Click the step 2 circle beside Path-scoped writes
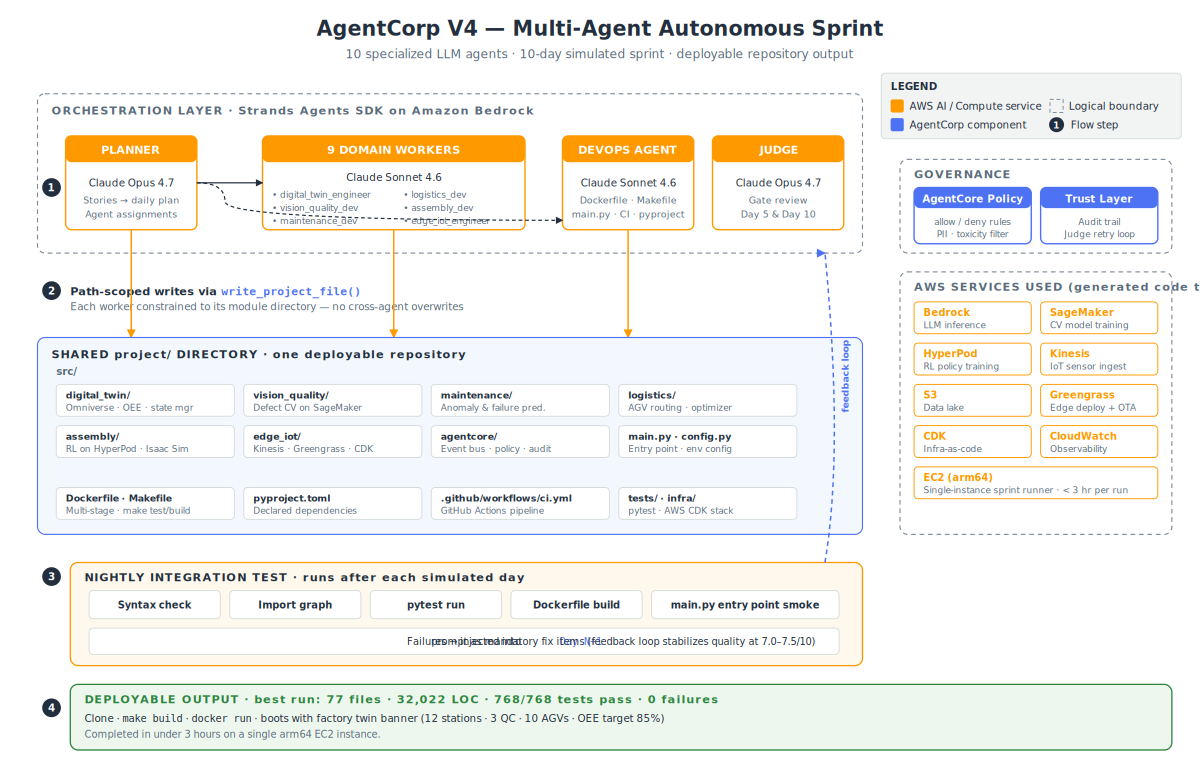Viewport: 1200px width, 769px height. [x=52, y=291]
